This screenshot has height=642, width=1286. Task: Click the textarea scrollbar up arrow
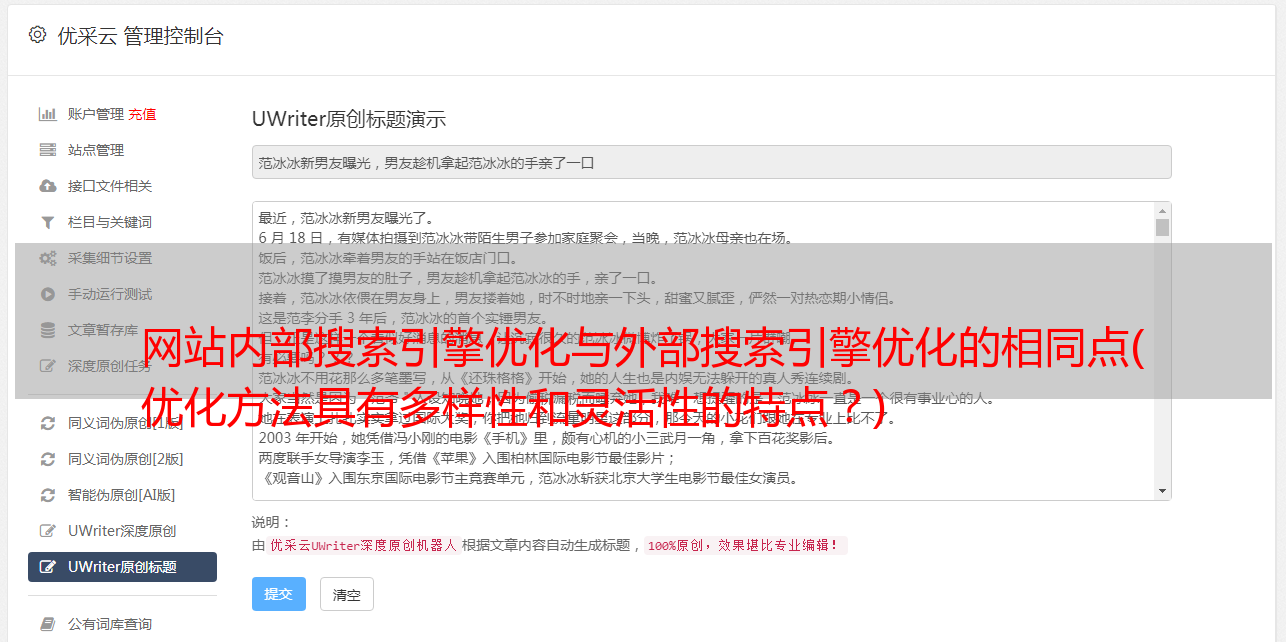[1162, 211]
